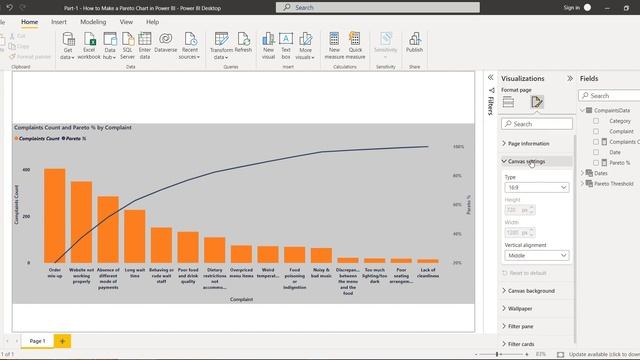
Task: Click the Enter data icon
Action: click(x=145, y=39)
